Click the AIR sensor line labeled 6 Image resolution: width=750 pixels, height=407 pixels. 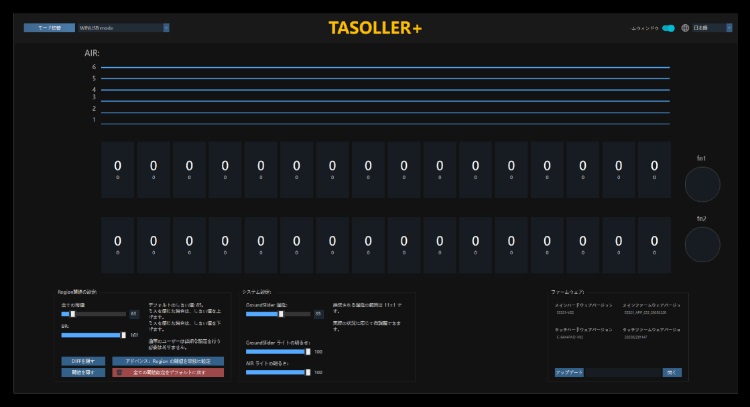[385, 67]
